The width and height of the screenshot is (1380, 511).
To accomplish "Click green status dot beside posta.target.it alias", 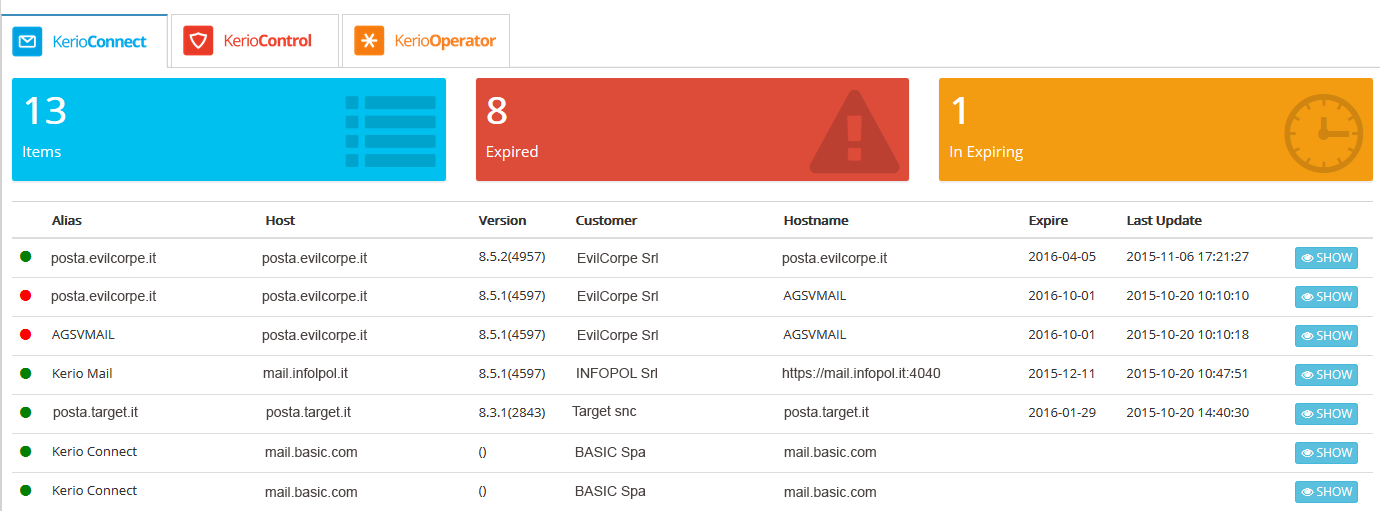I will [x=26, y=412].
